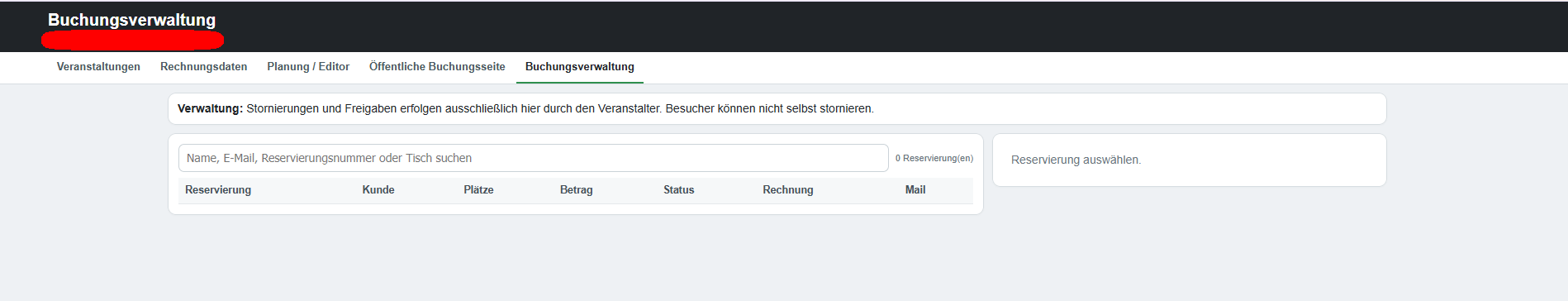Click the Buchungsverwaltung title in the dark header

pyautogui.click(x=131, y=20)
